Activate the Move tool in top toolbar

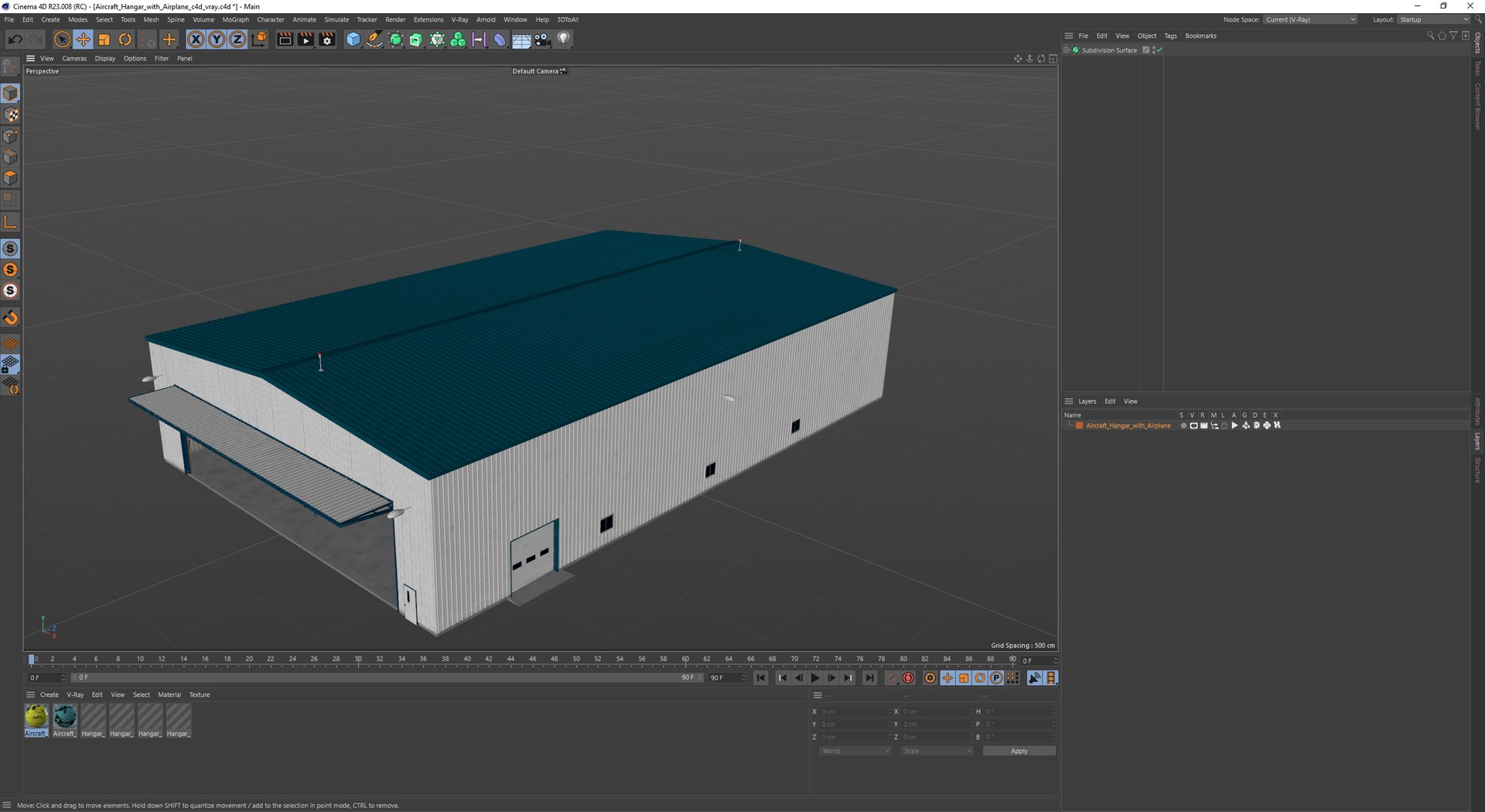point(83,39)
